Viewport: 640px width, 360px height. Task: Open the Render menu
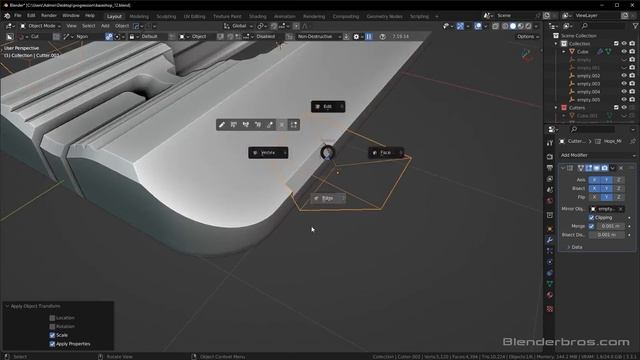[x=49, y=16]
